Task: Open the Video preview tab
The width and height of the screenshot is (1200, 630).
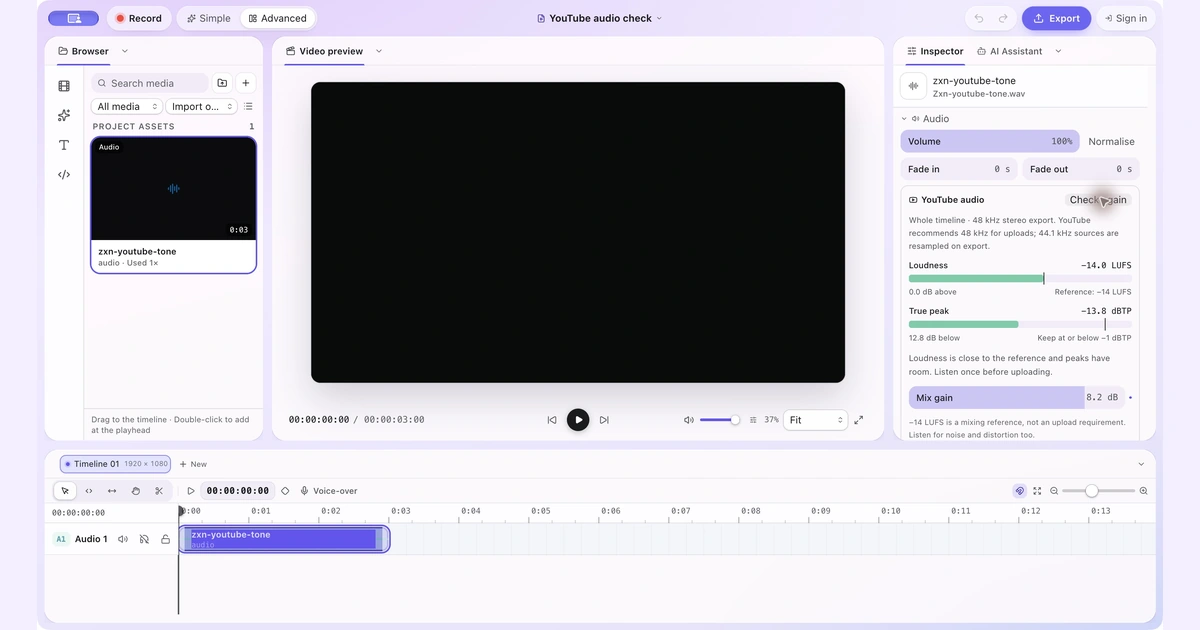Action: 324,51
